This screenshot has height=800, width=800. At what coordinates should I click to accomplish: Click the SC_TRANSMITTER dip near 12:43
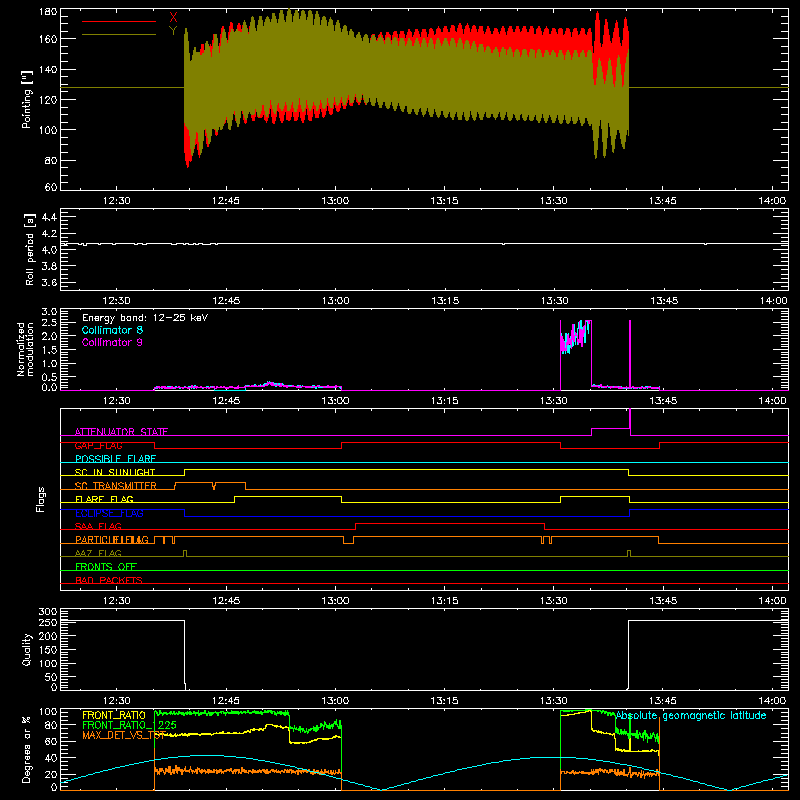214,486
